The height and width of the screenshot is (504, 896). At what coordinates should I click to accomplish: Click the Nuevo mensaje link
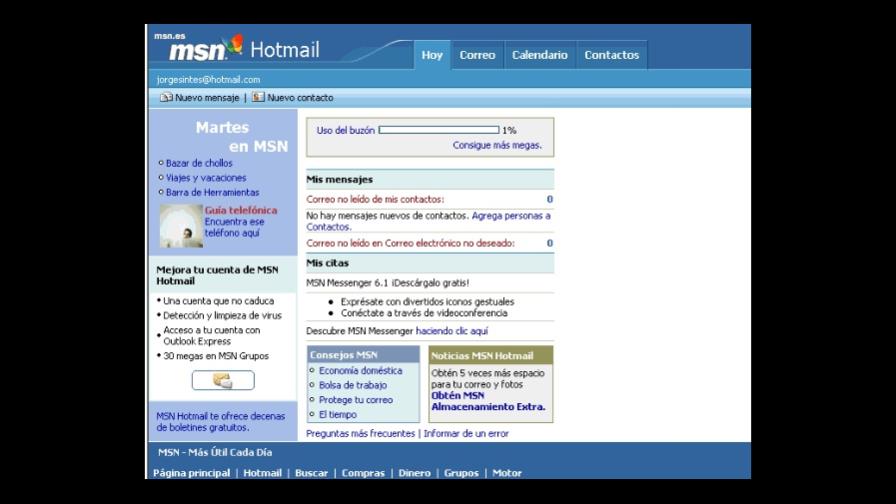pyautogui.click(x=207, y=98)
